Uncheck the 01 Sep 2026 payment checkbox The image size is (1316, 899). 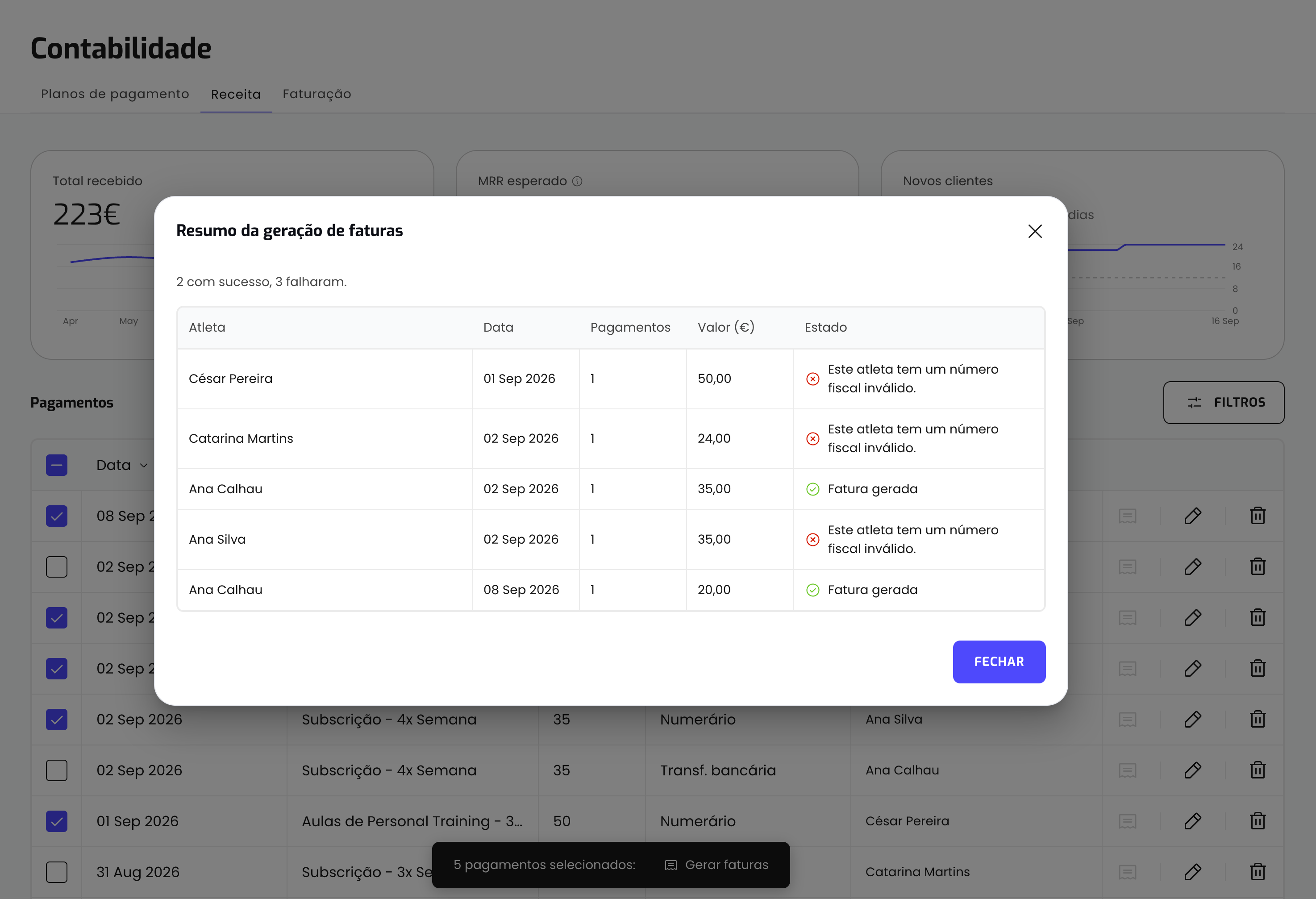tap(57, 821)
